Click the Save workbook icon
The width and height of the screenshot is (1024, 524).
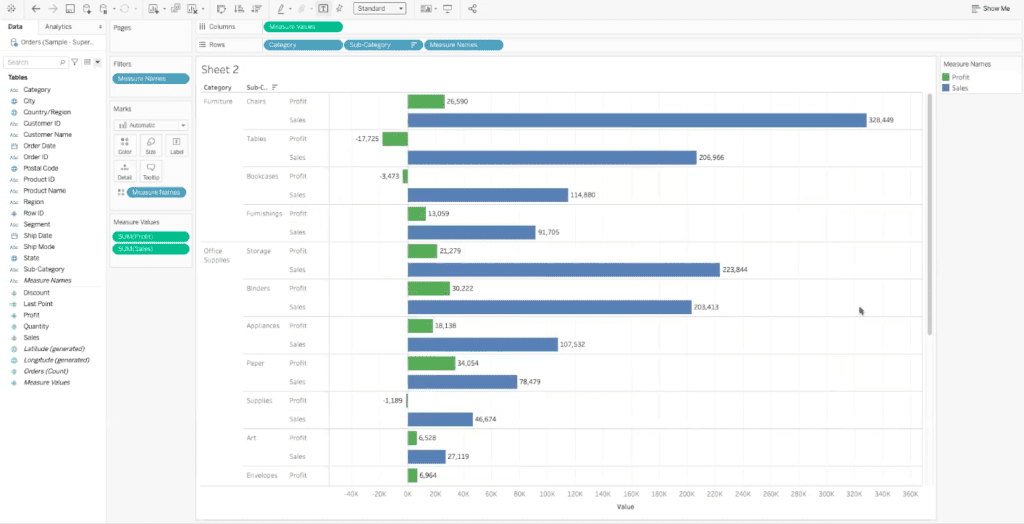pyautogui.click(x=70, y=9)
